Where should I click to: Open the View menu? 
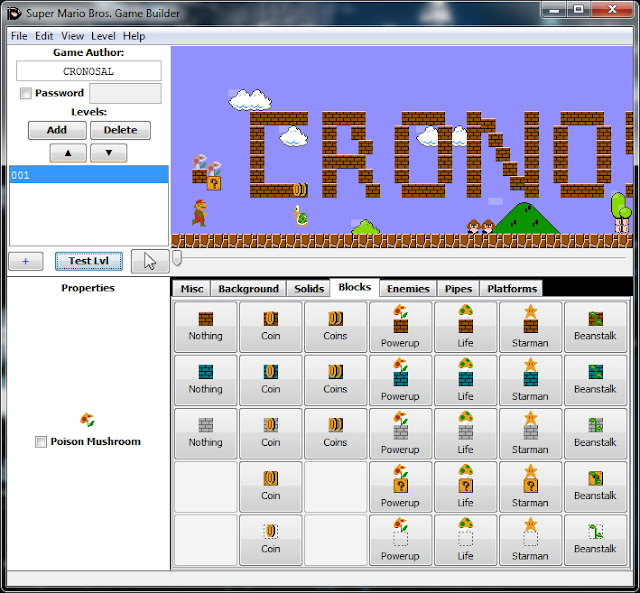(x=73, y=36)
